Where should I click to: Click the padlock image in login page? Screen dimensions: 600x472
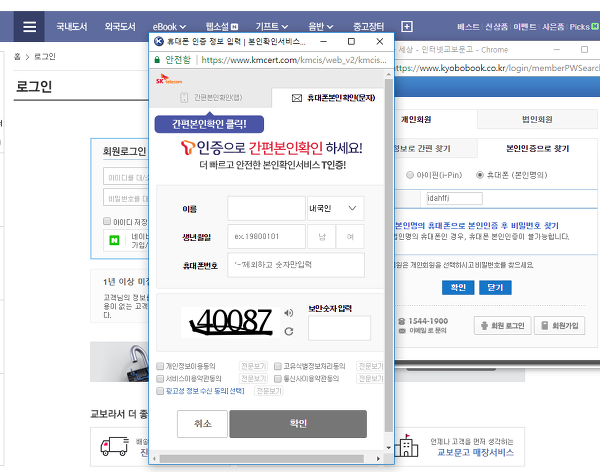point(138,363)
